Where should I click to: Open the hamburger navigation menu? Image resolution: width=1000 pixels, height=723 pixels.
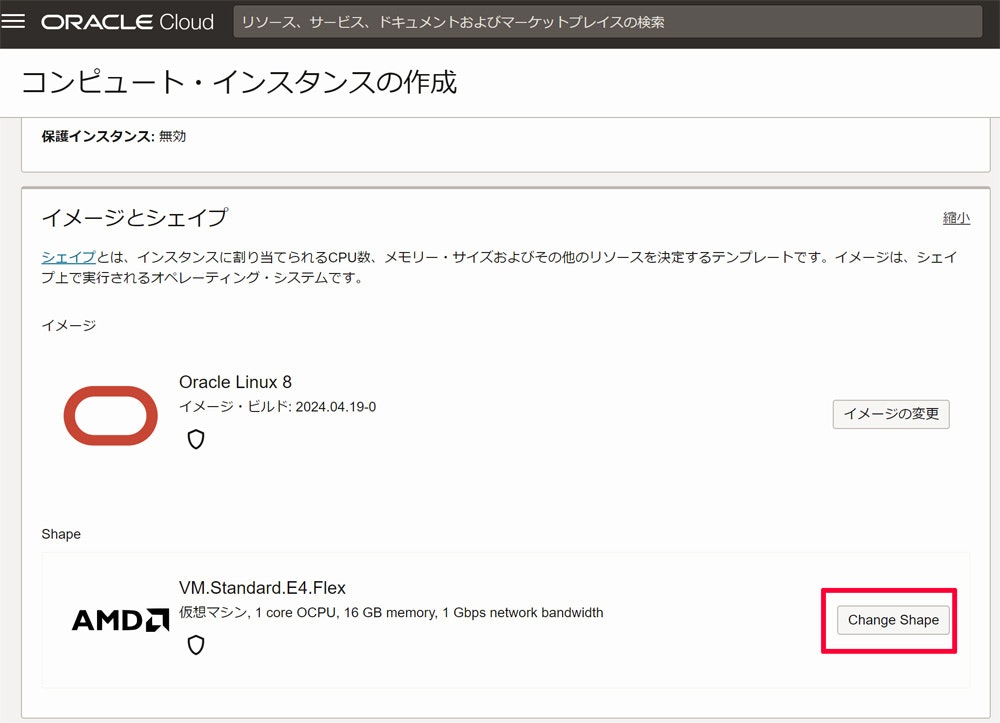pos(13,21)
